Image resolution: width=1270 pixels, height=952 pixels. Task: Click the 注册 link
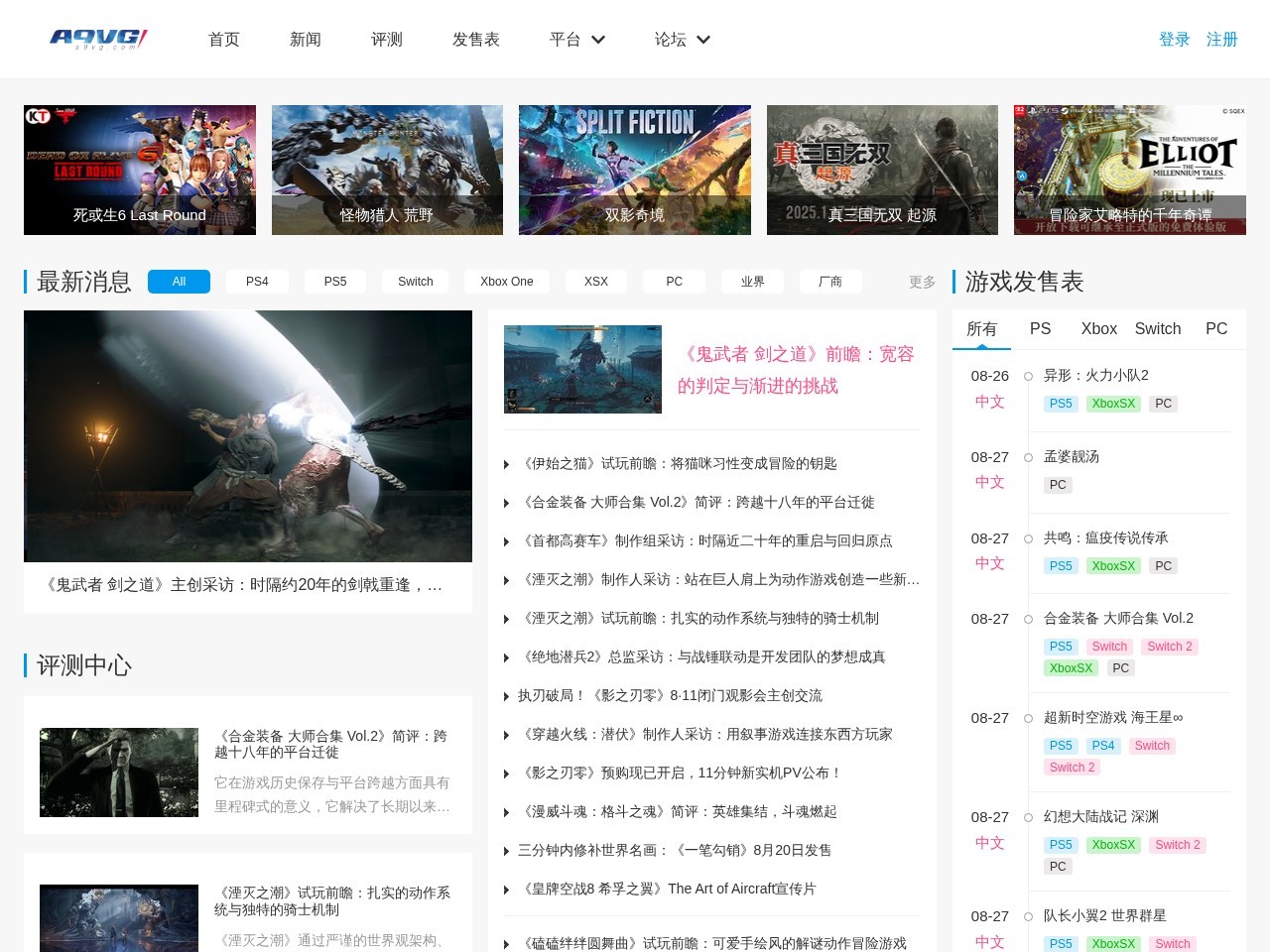click(x=1222, y=40)
